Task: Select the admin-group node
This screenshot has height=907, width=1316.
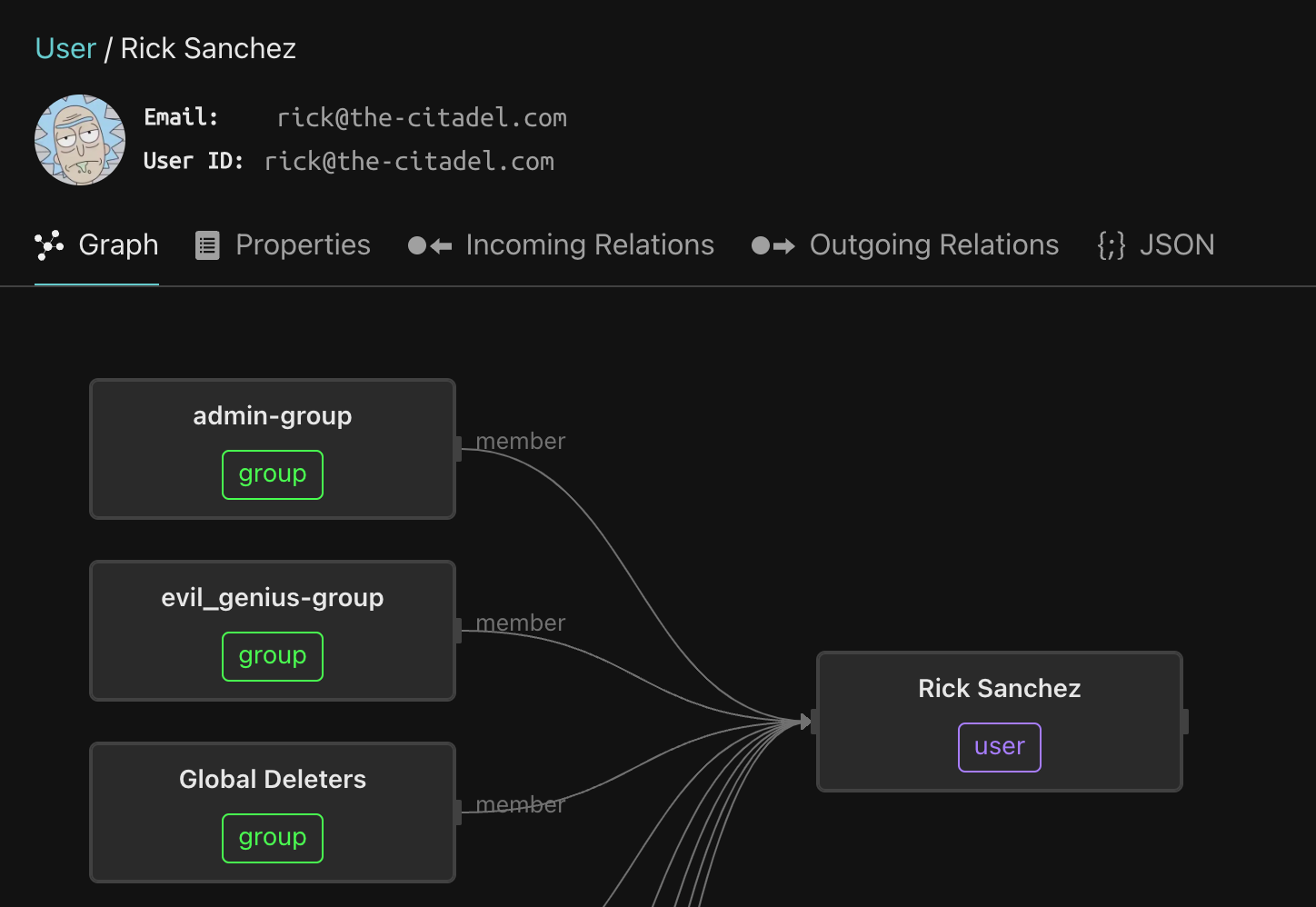Action: (273, 449)
